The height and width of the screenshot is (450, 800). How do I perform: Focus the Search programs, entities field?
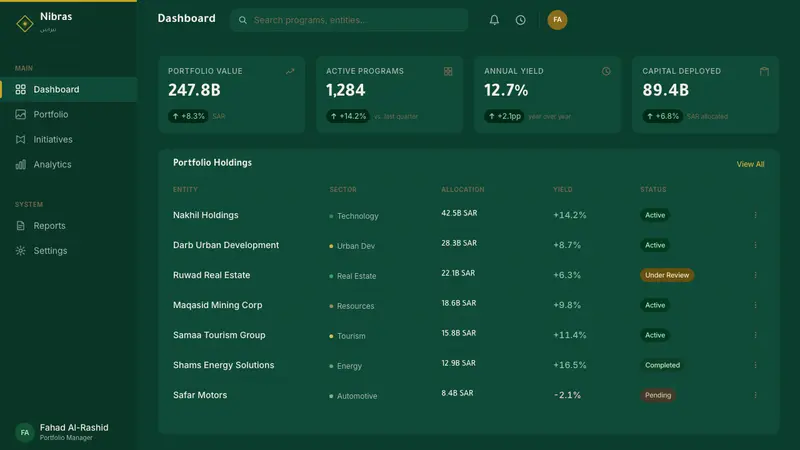[x=349, y=20]
